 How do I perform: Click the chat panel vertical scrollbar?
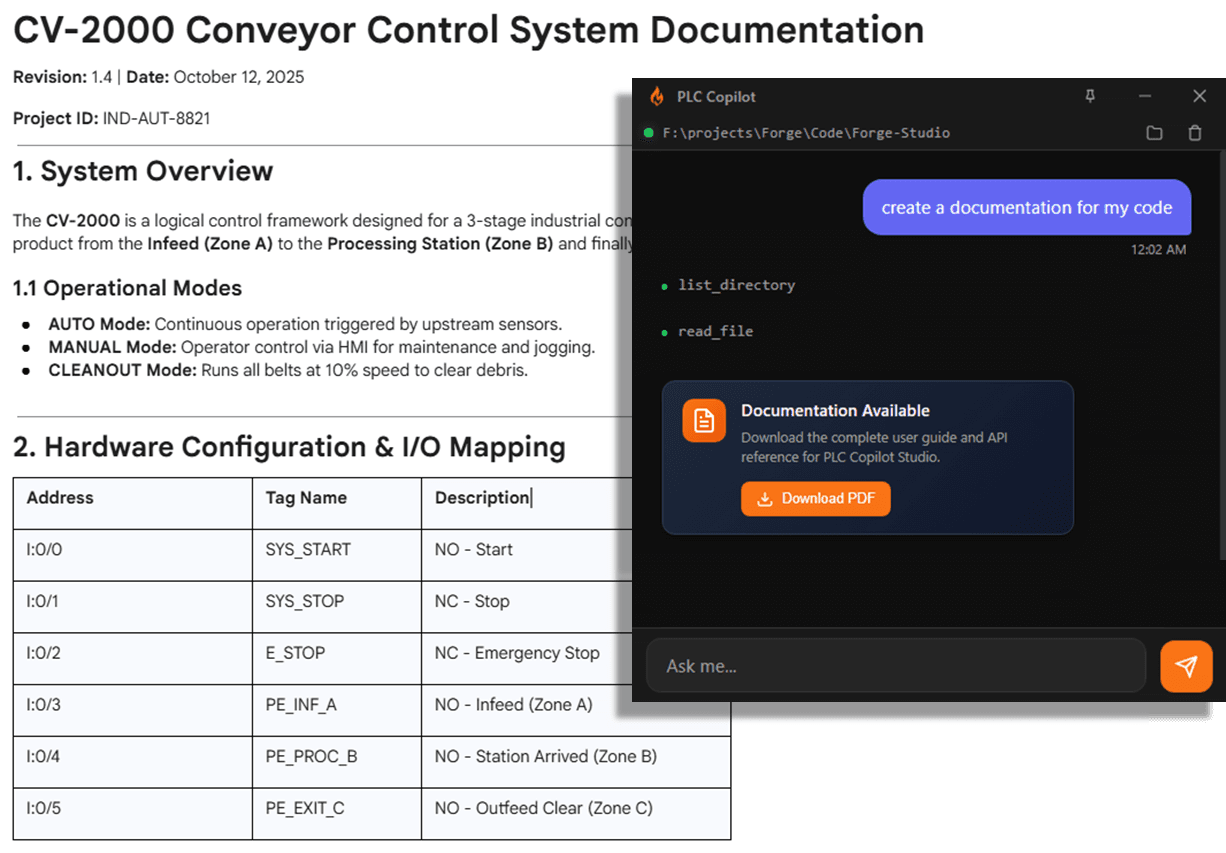coord(1220,355)
